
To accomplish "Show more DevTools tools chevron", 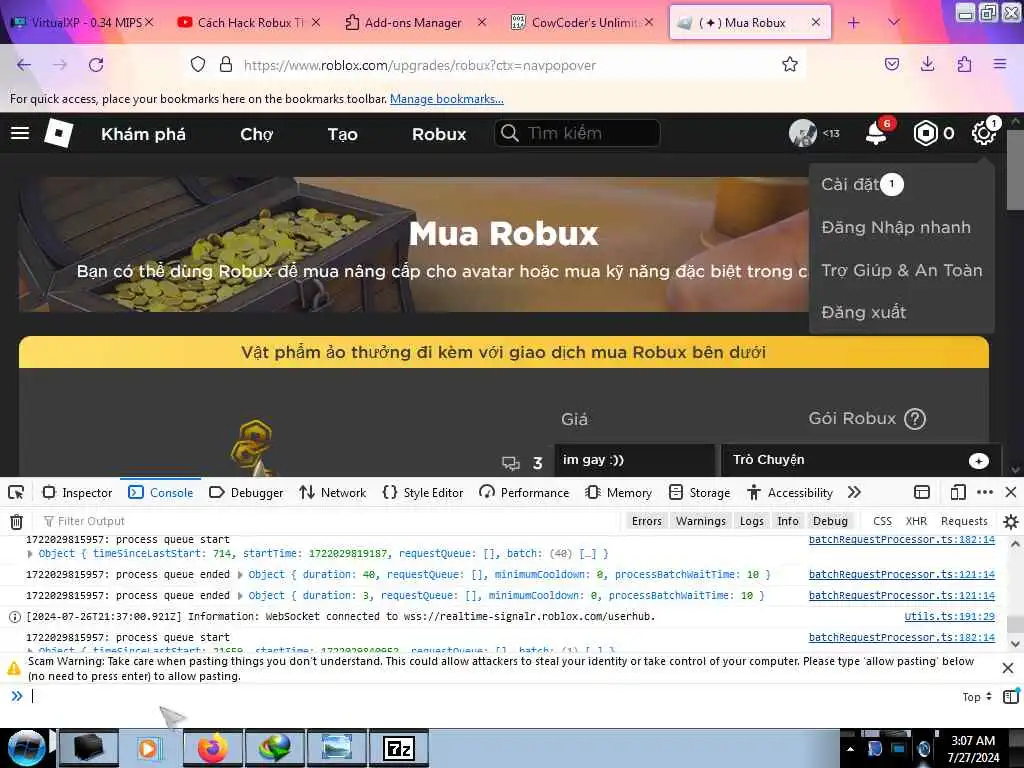I will [854, 492].
